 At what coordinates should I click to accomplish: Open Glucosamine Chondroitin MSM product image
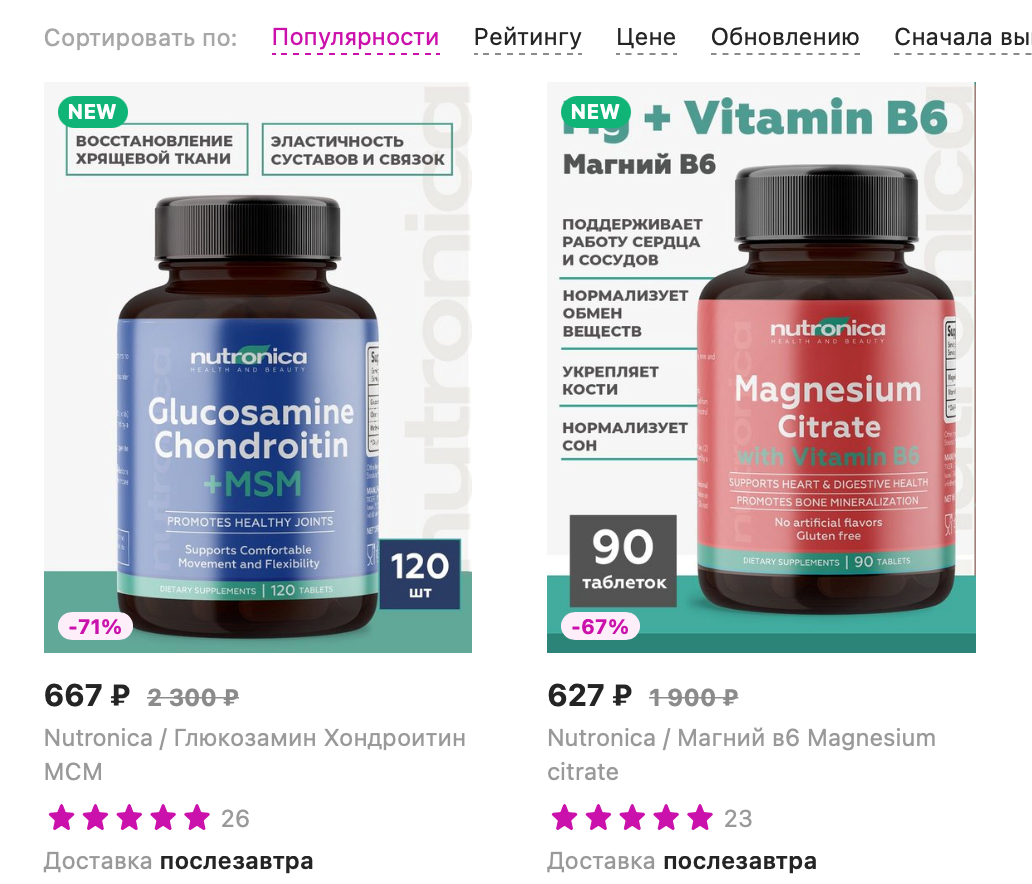pyautogui.click(x=258, y=367)
